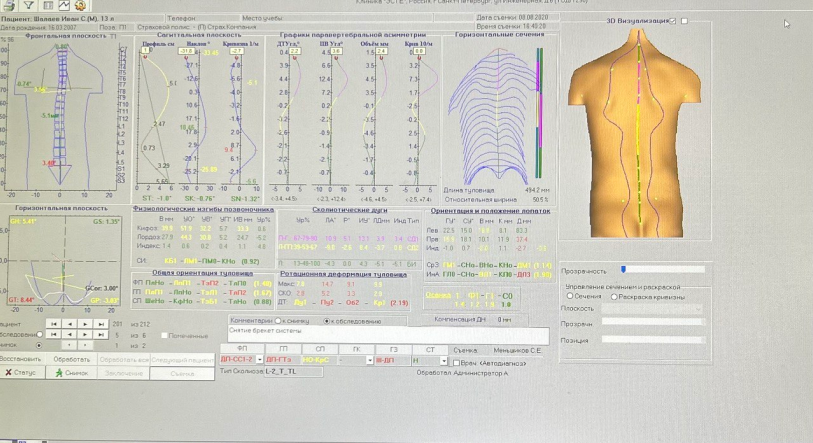Click the ГП column header
813x443 pixels.
pyautogui.click(x=283, y=349)
